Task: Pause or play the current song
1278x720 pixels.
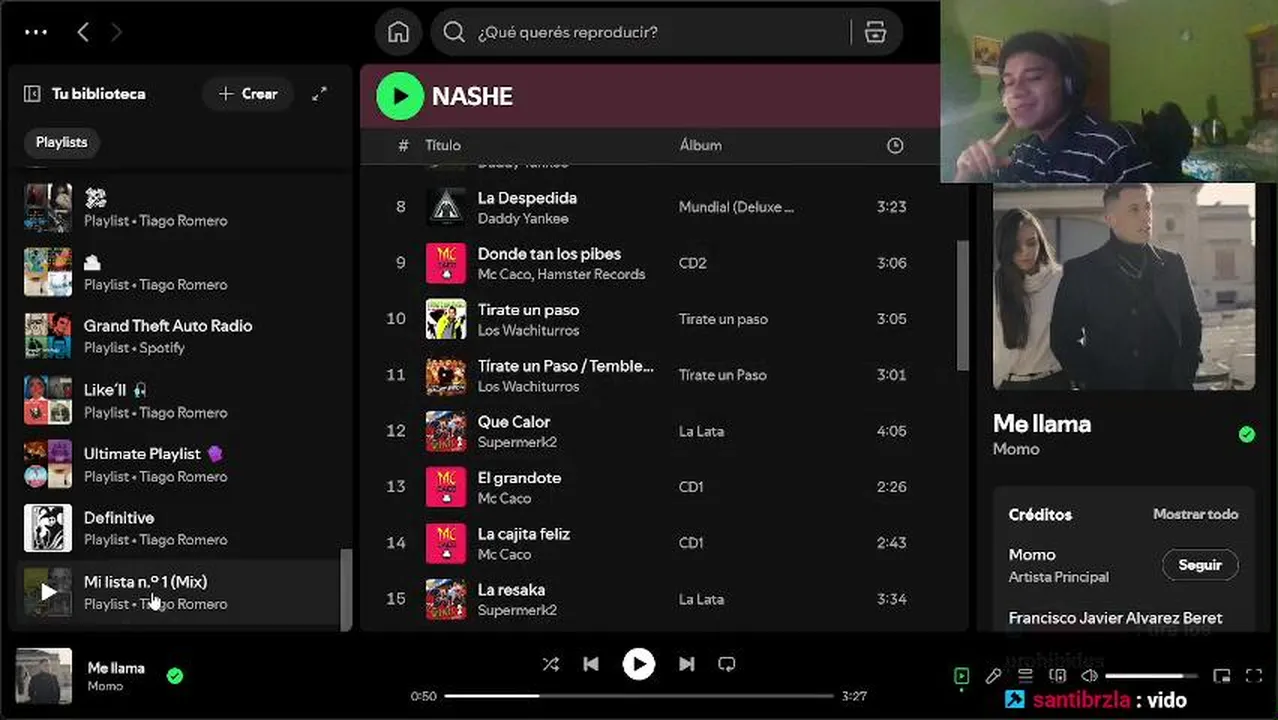Action: (639, 664)
